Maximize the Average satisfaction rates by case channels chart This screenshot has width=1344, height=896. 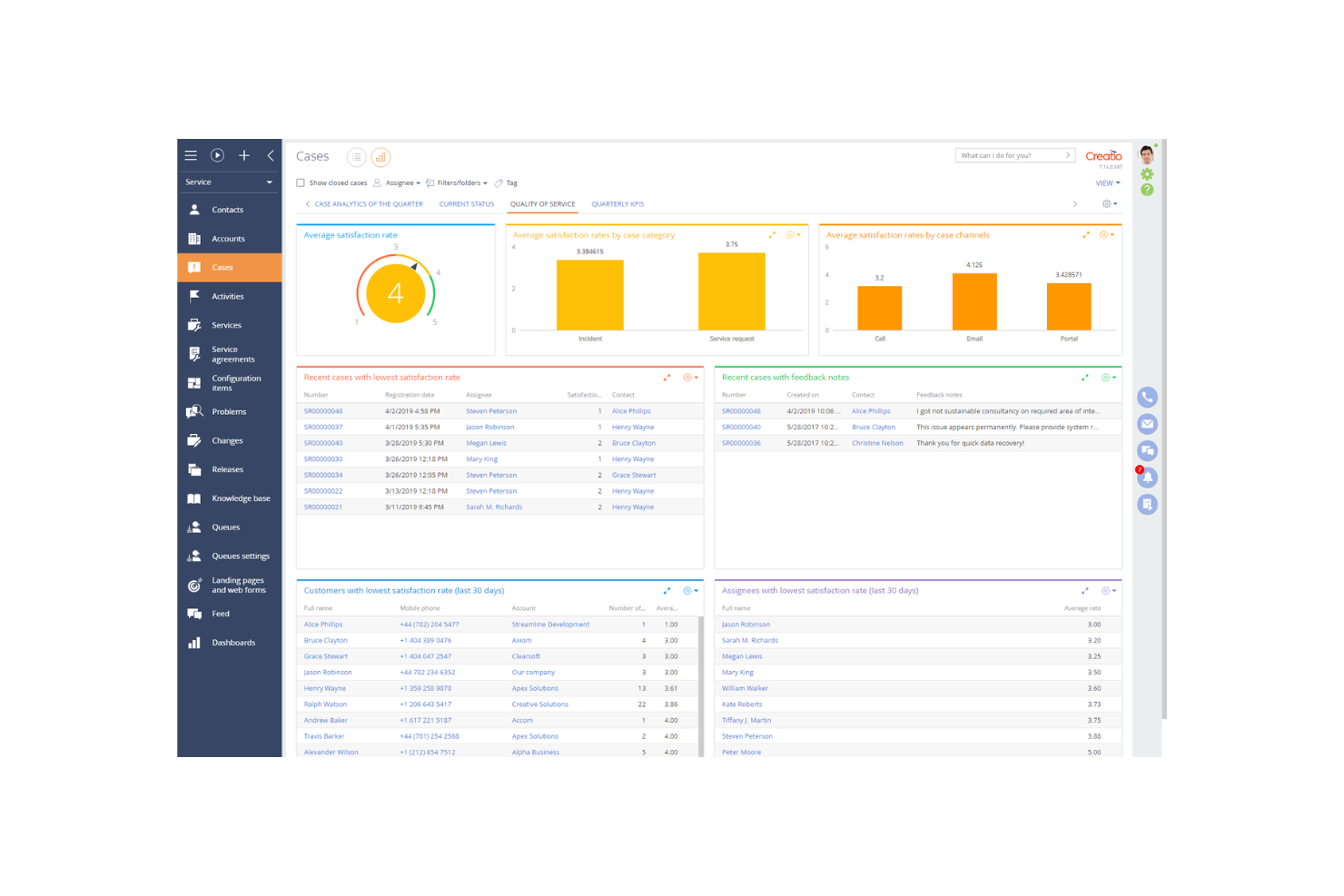coord(1086,234)
